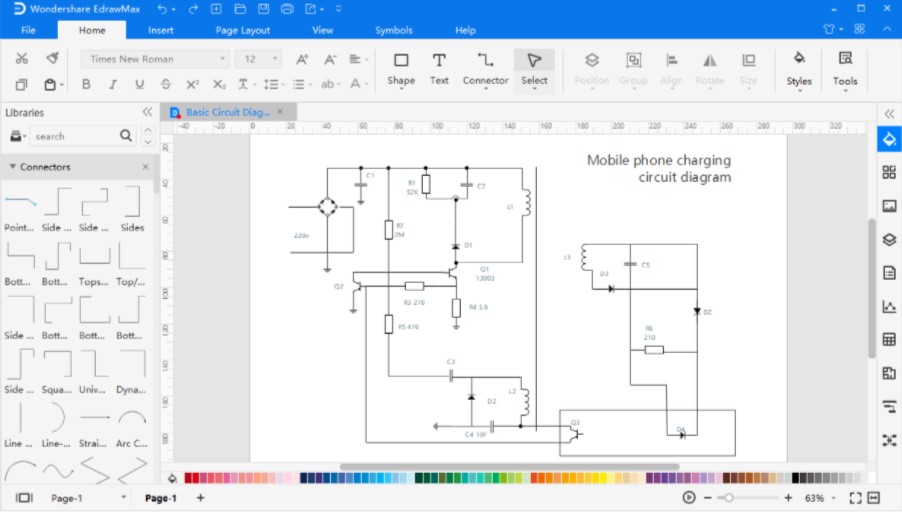This screenshot has height=512, width=902.
Task: Open the Styles gallery
Action: 799,69
